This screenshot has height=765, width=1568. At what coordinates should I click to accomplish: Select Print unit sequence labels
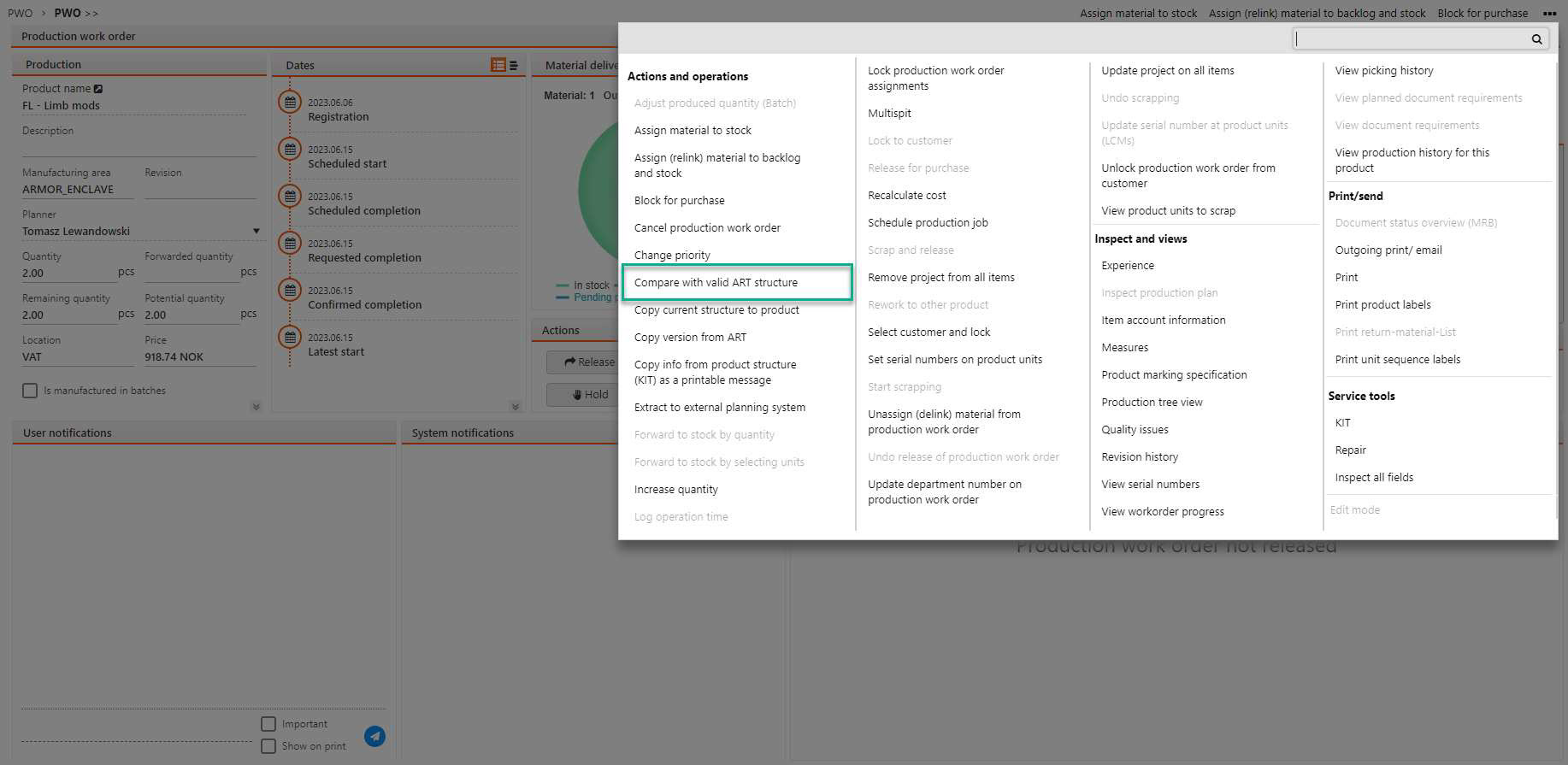(1398, 360)
